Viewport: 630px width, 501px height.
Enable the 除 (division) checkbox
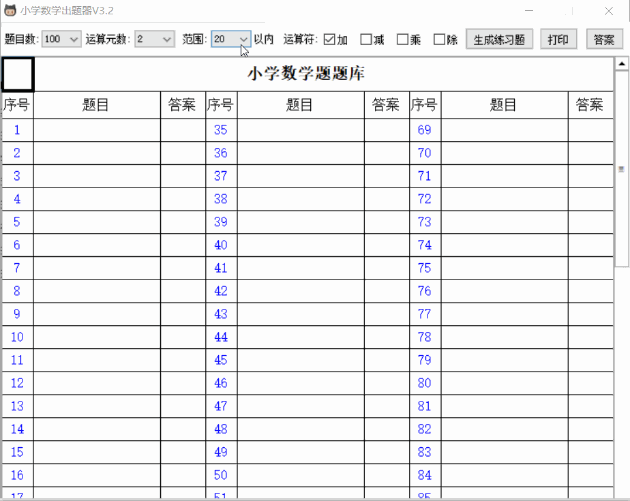pyautogui.click(x=439, y=40)
